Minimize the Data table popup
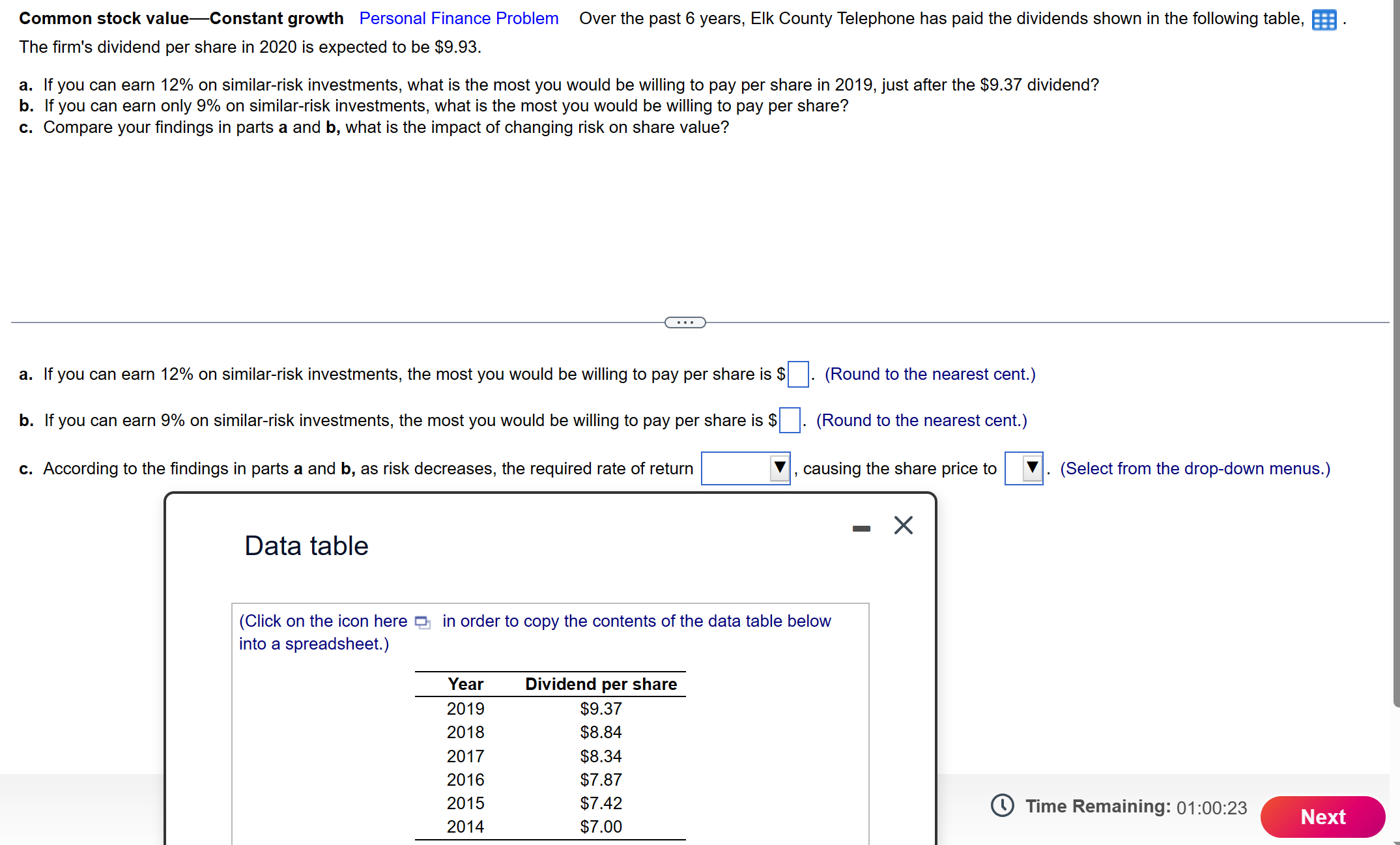This screenshot has height=845, width=1400. coord(861,528)
